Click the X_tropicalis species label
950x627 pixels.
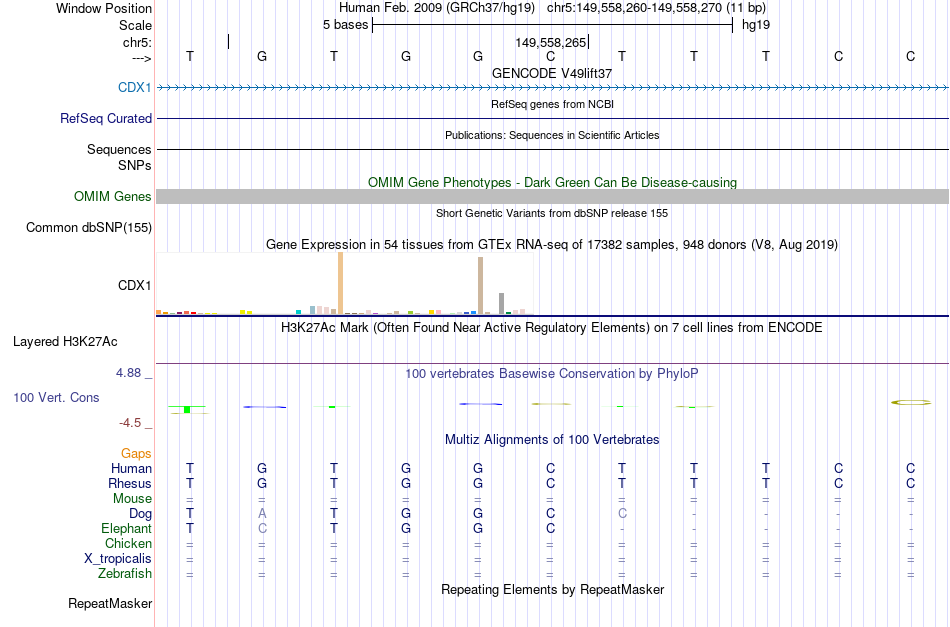[x=118, y=559]
